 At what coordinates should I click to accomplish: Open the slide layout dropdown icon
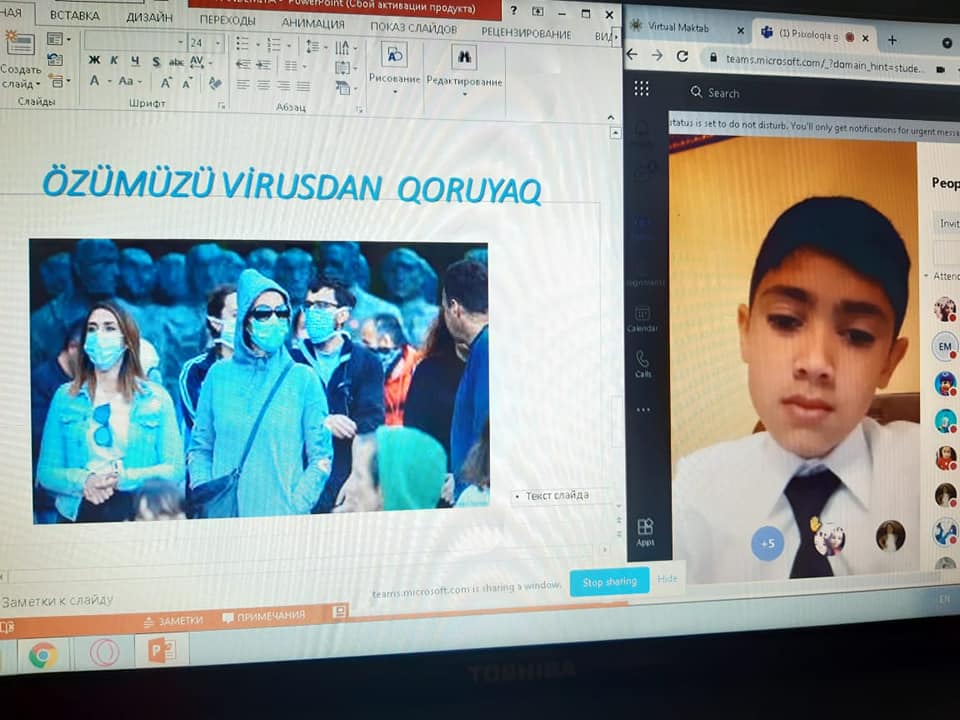pyautogui.click(x=58, y=39)
